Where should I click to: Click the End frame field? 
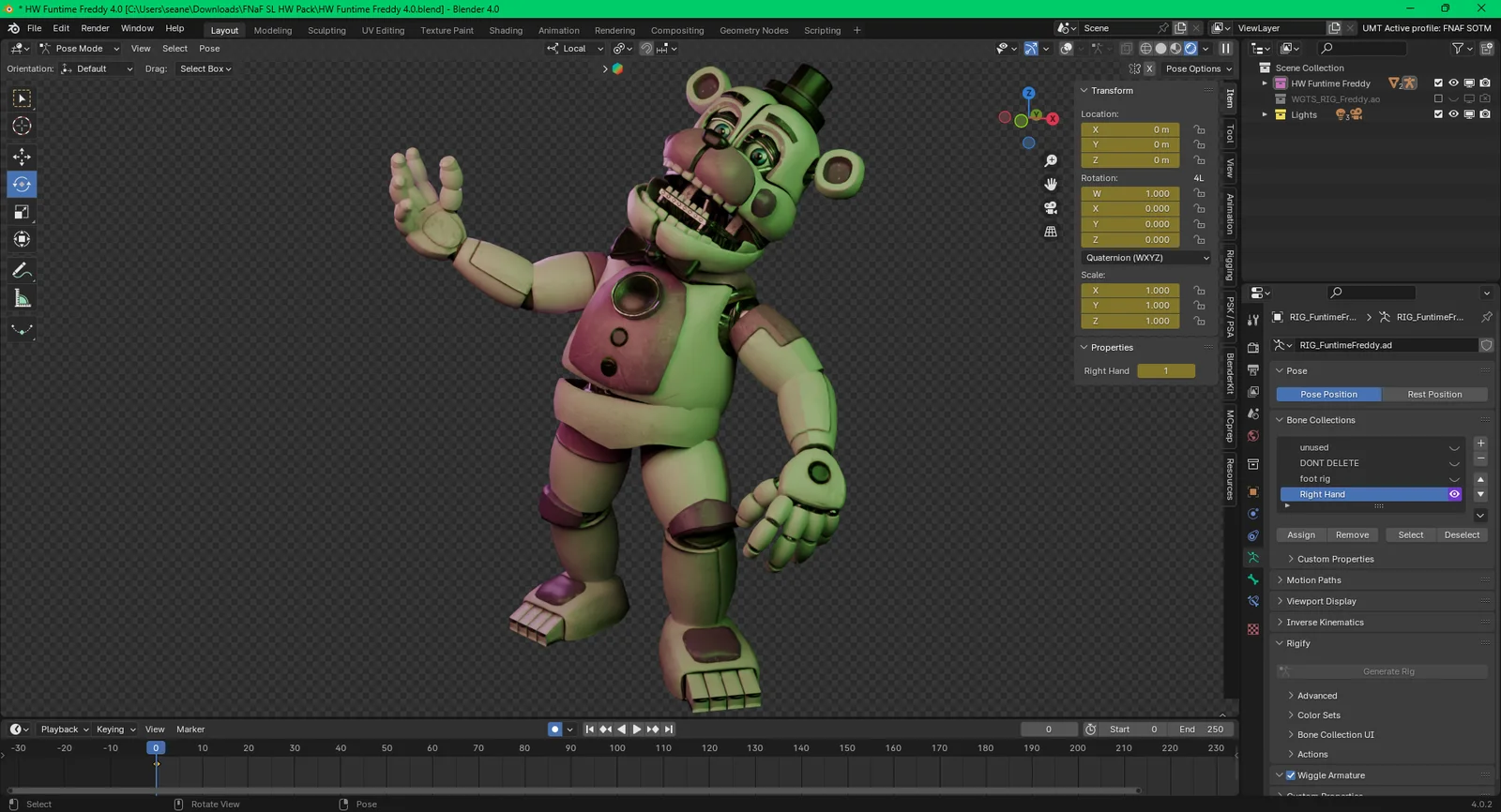(1200, 729)
